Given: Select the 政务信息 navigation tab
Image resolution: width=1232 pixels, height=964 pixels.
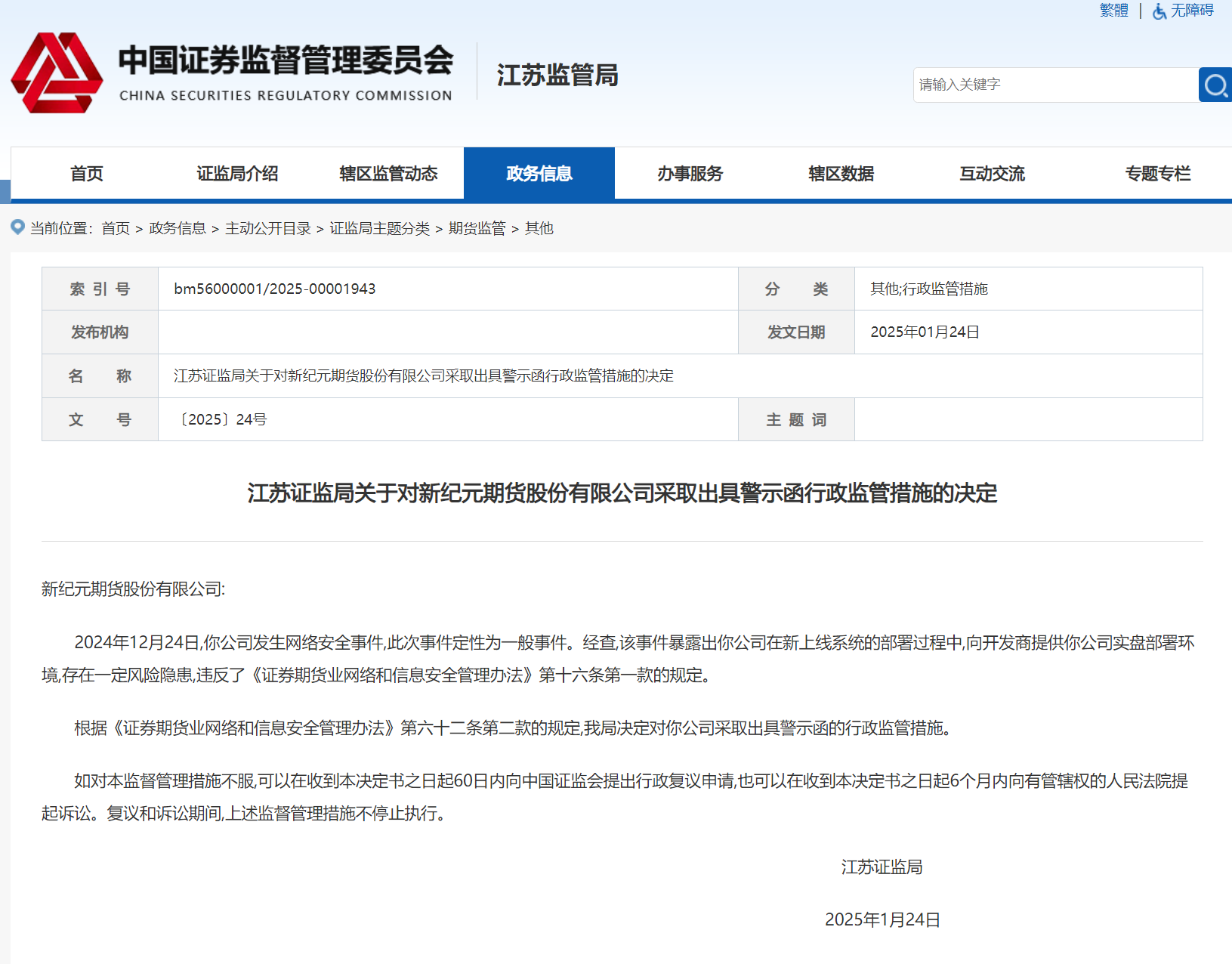Looking at the screenshot, I should (539, 174).
